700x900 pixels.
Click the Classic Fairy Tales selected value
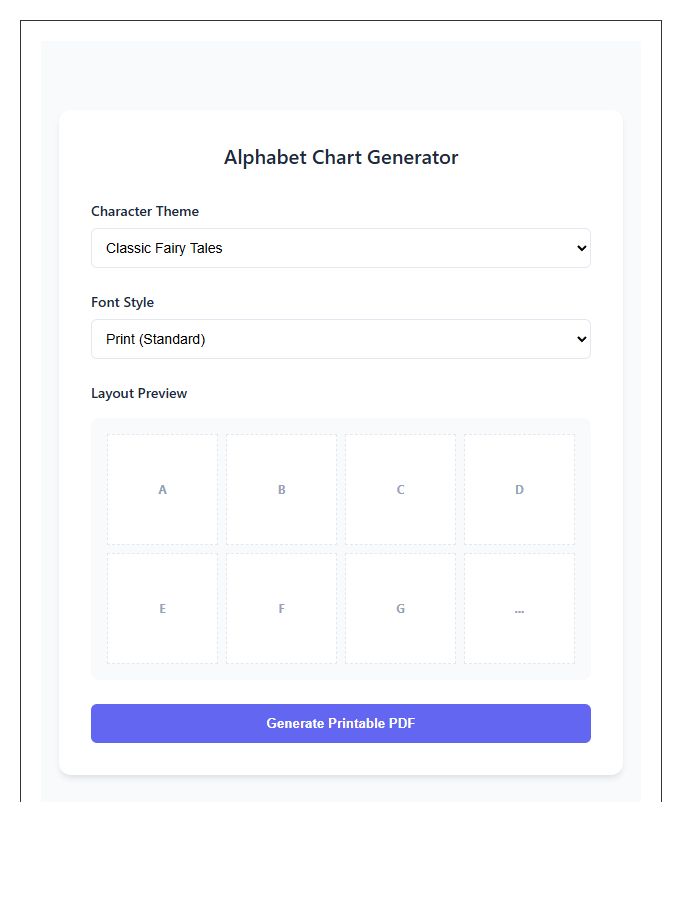point(164,248)
